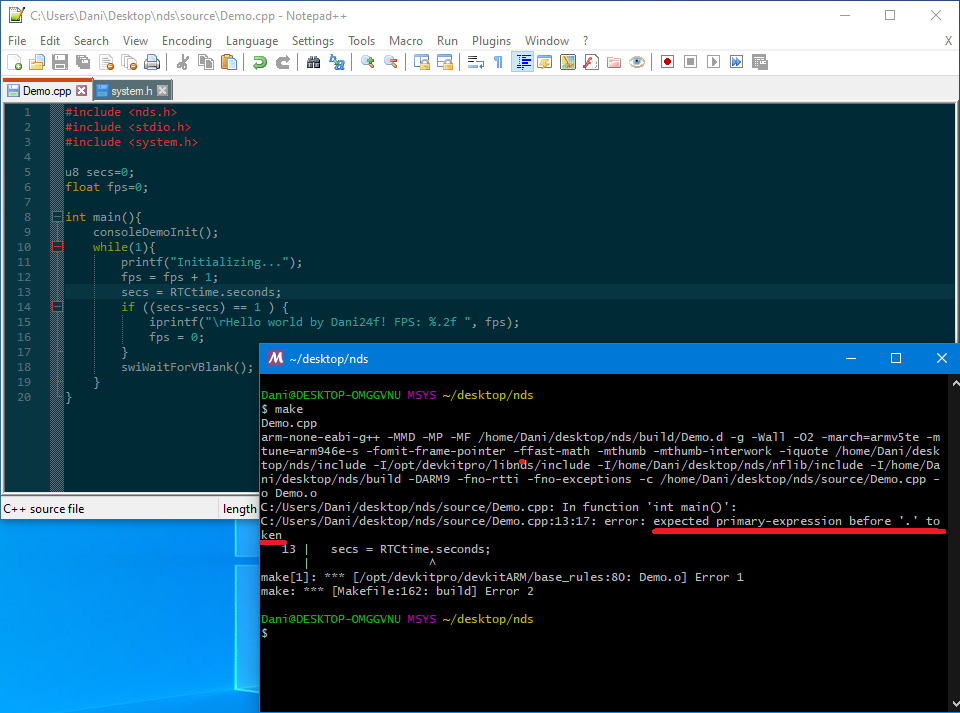The image size is (960, 713).
Task: Close the Demo.cpp tab
Action: click(81, 91)
